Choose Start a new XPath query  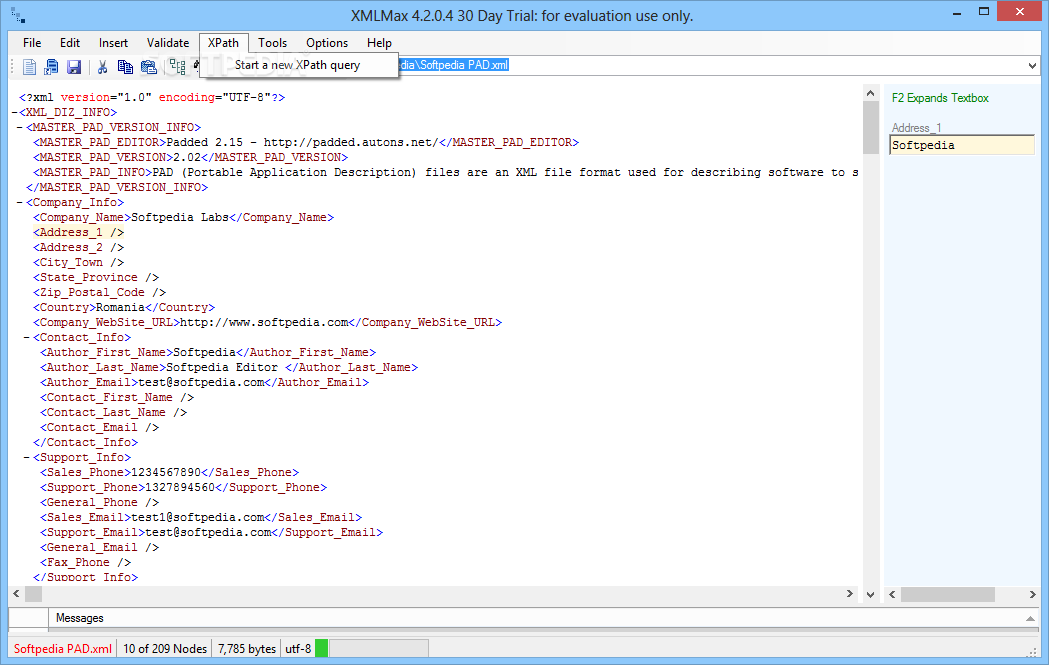click(x=298, y=65)
